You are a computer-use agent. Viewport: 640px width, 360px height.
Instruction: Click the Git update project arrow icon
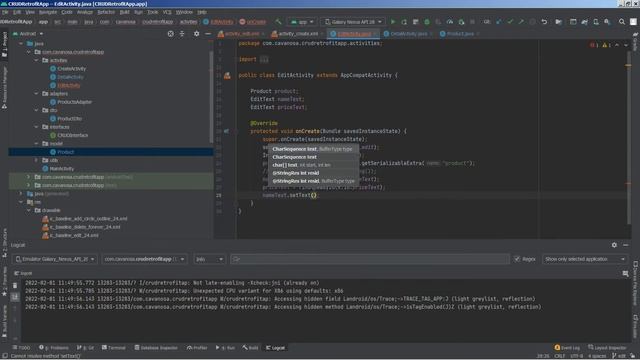(499, 22)
